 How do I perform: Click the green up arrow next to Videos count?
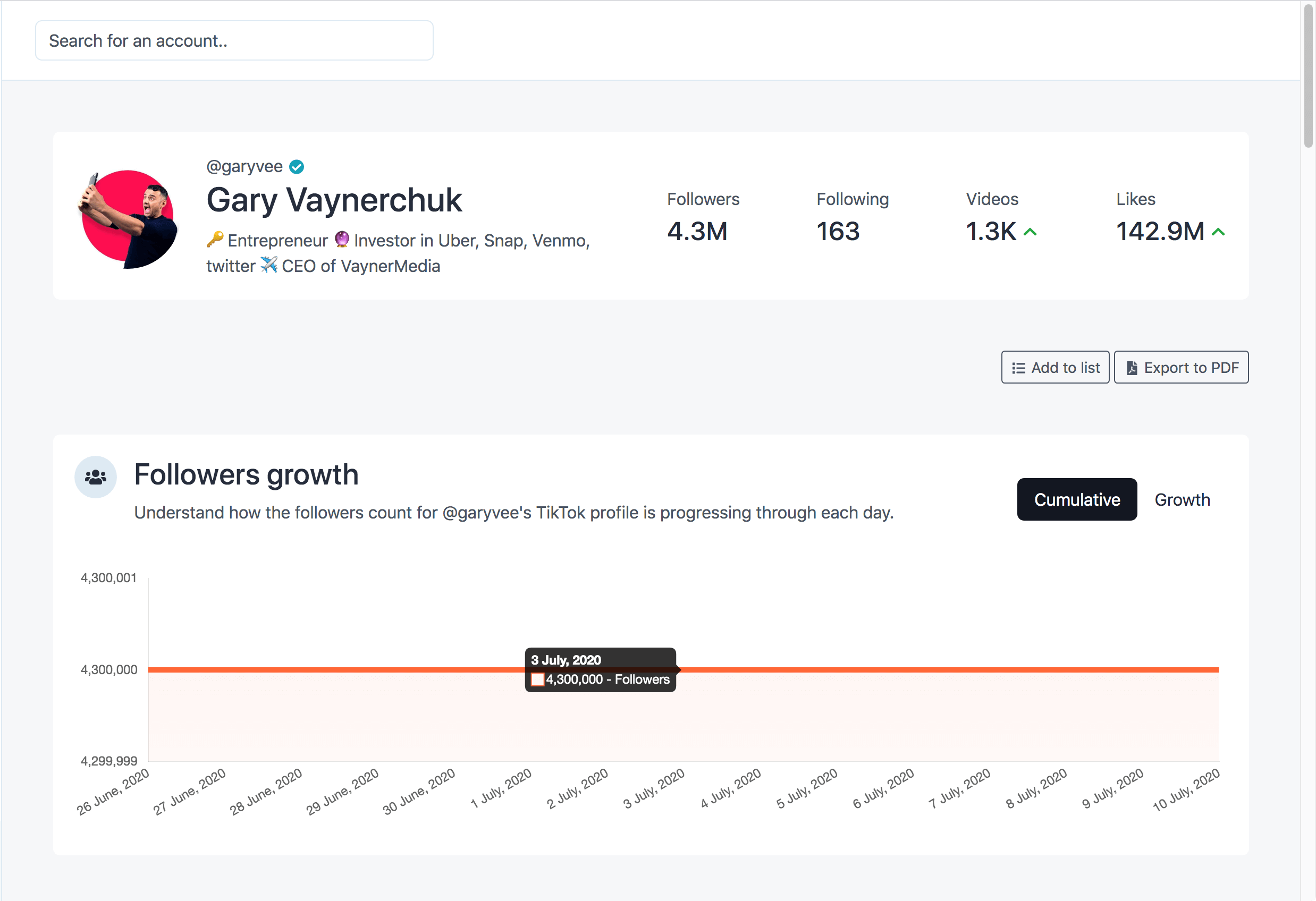pyautogui.click(x=1030, y=232)
